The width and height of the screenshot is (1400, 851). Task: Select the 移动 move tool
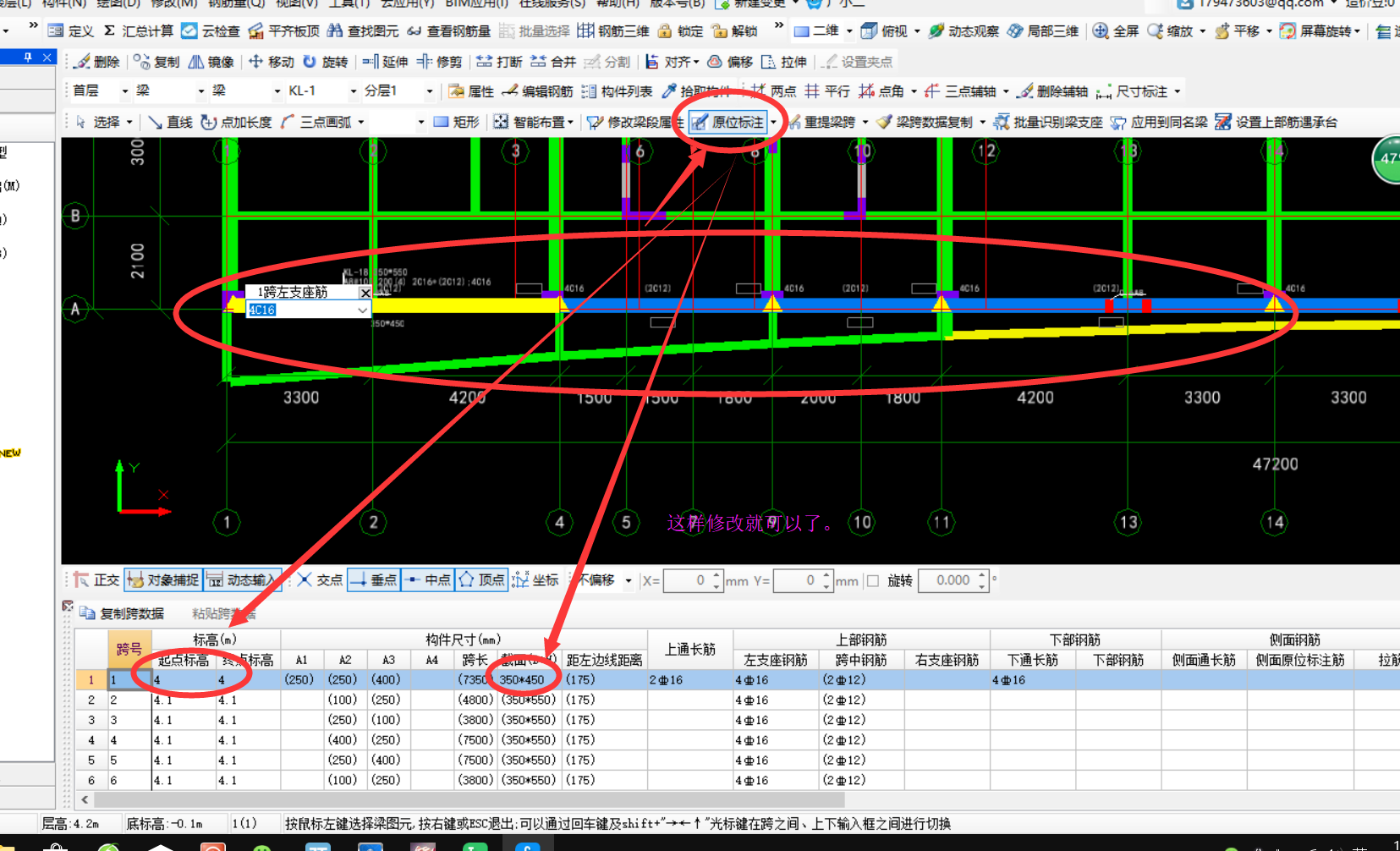pyautogui.click(x=272, y=62)
